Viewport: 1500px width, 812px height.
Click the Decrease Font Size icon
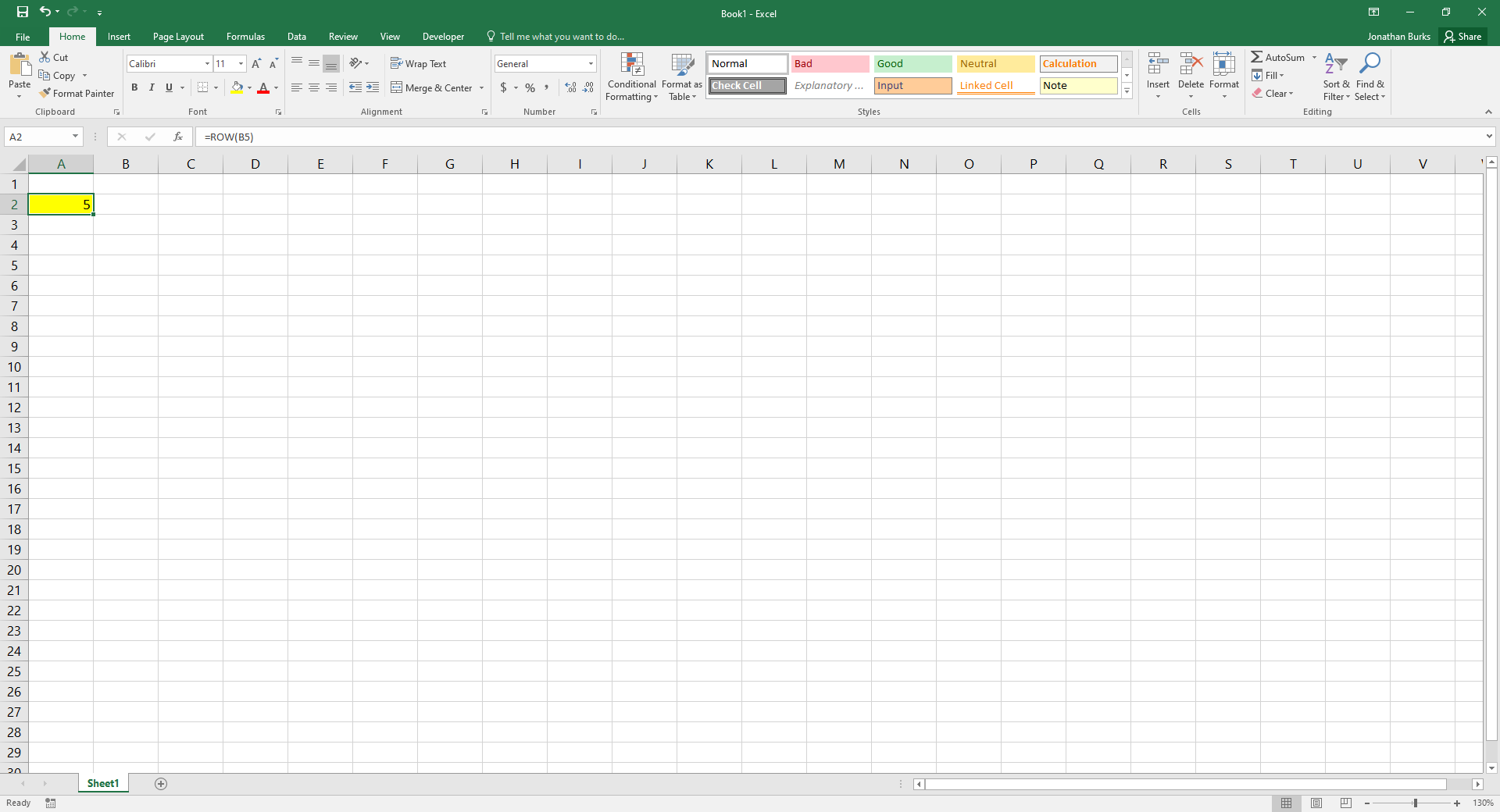tap(273, 63)
